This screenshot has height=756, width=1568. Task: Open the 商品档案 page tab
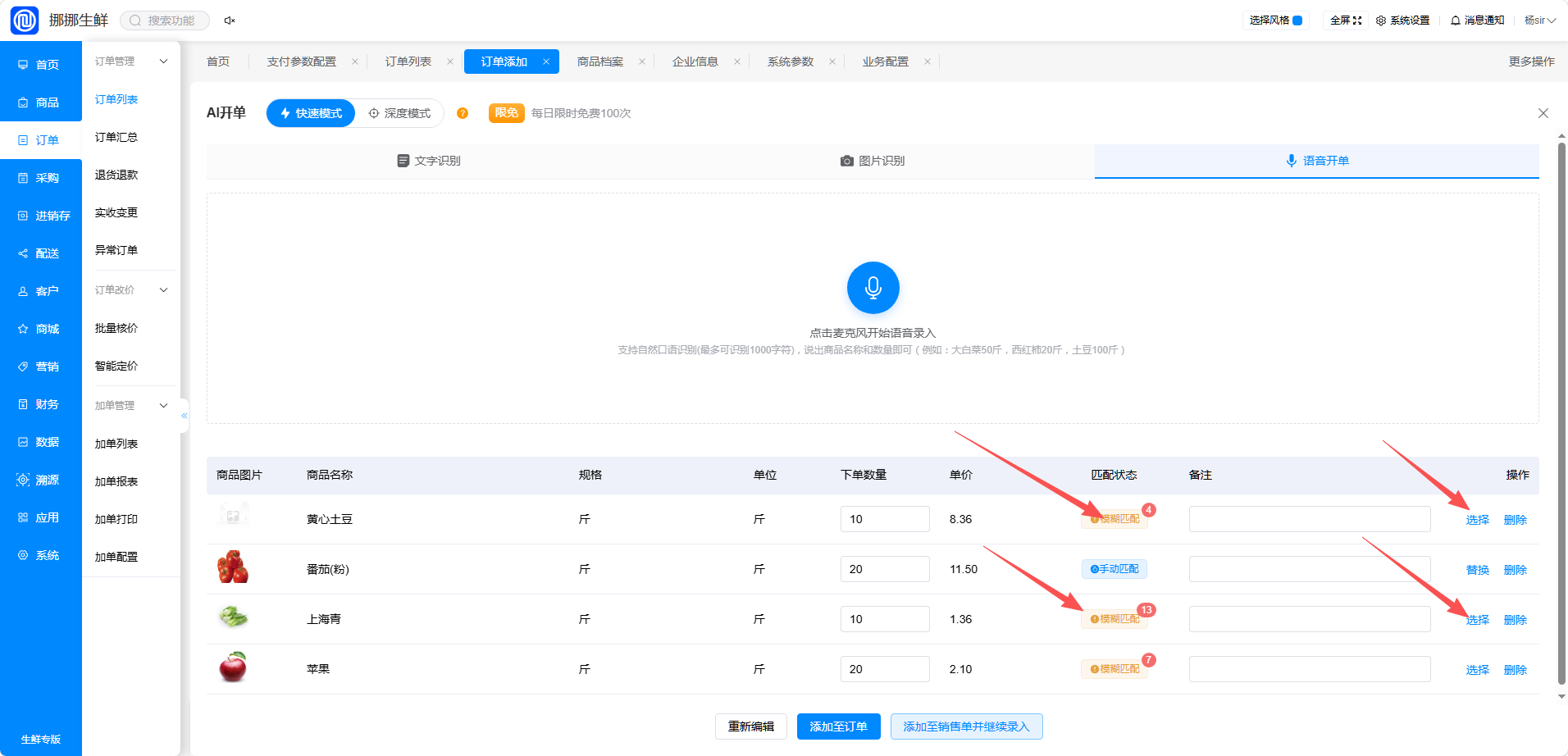600,61
